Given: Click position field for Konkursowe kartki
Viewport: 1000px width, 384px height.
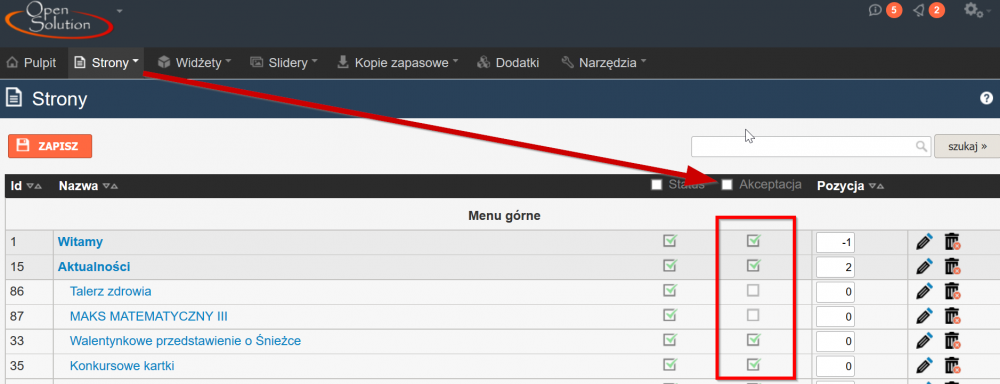Looking at the screenshot, I should [x=836, y=367].
